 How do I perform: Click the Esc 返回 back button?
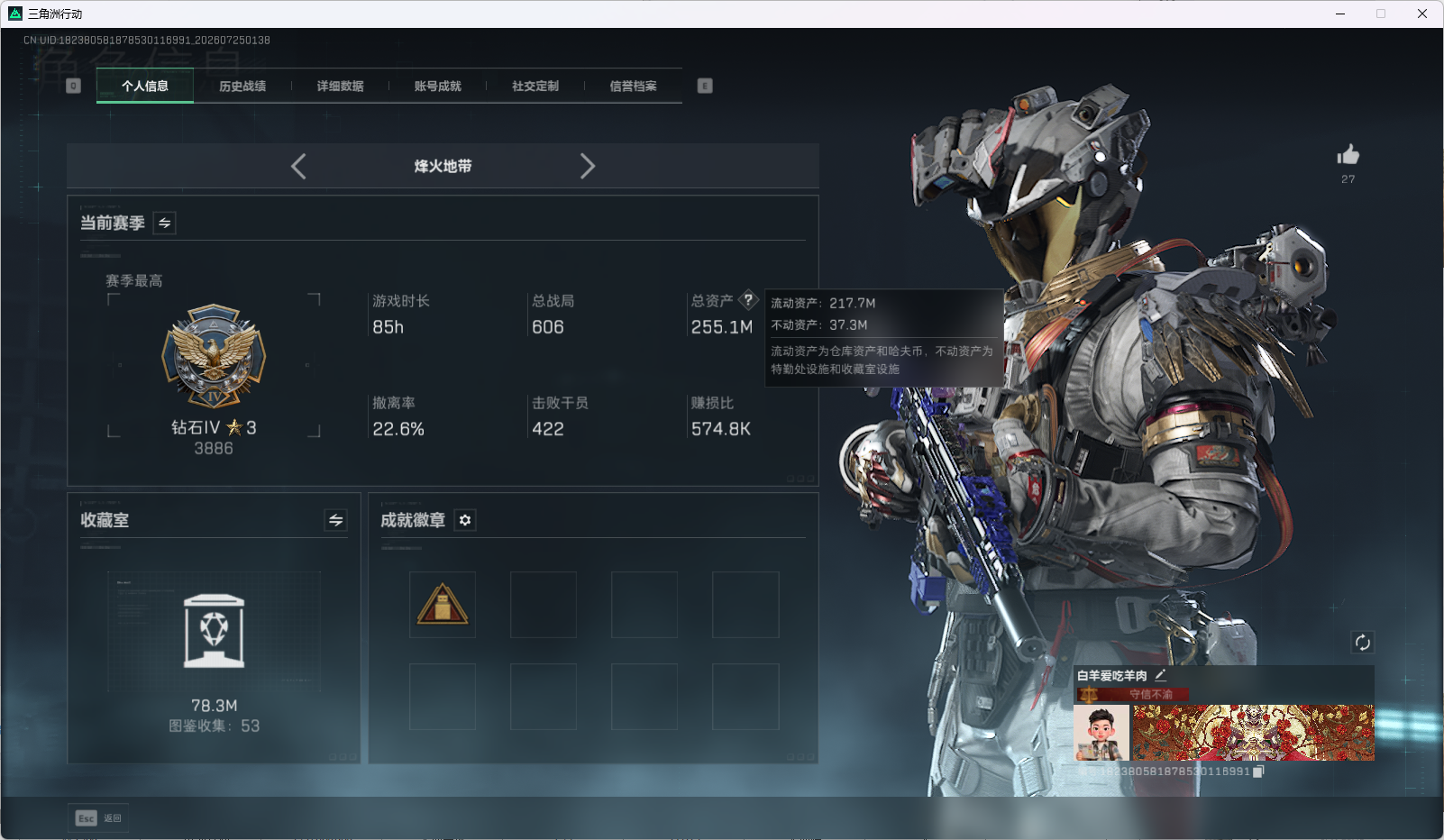pyautogui.click(x=98, y=817)
